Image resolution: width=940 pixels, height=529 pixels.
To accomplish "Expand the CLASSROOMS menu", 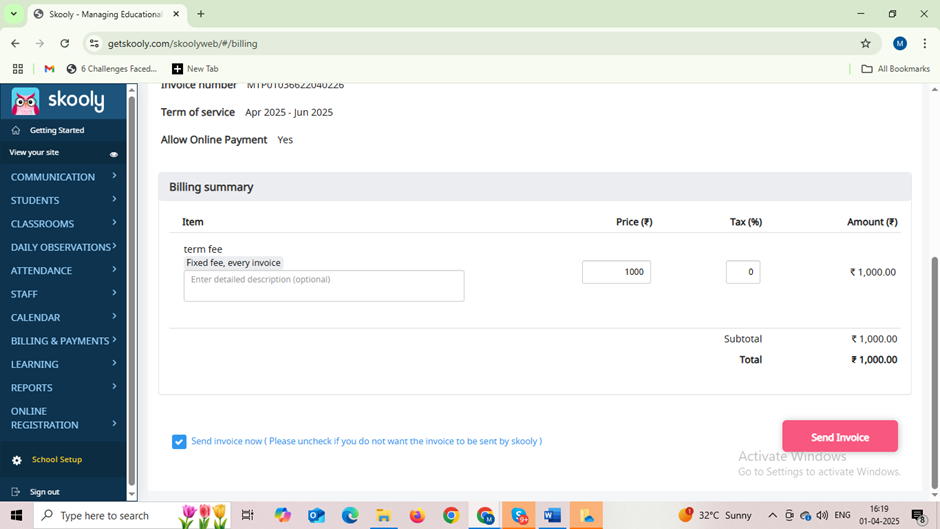I will point(63,224).
